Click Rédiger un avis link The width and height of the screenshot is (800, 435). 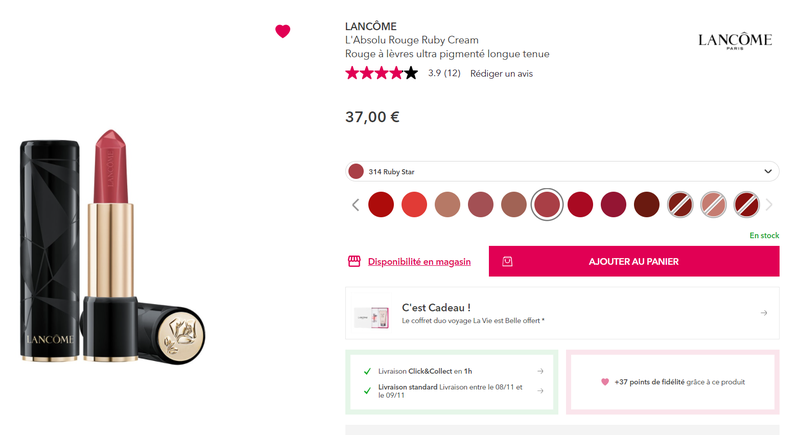tap(501, 73)
